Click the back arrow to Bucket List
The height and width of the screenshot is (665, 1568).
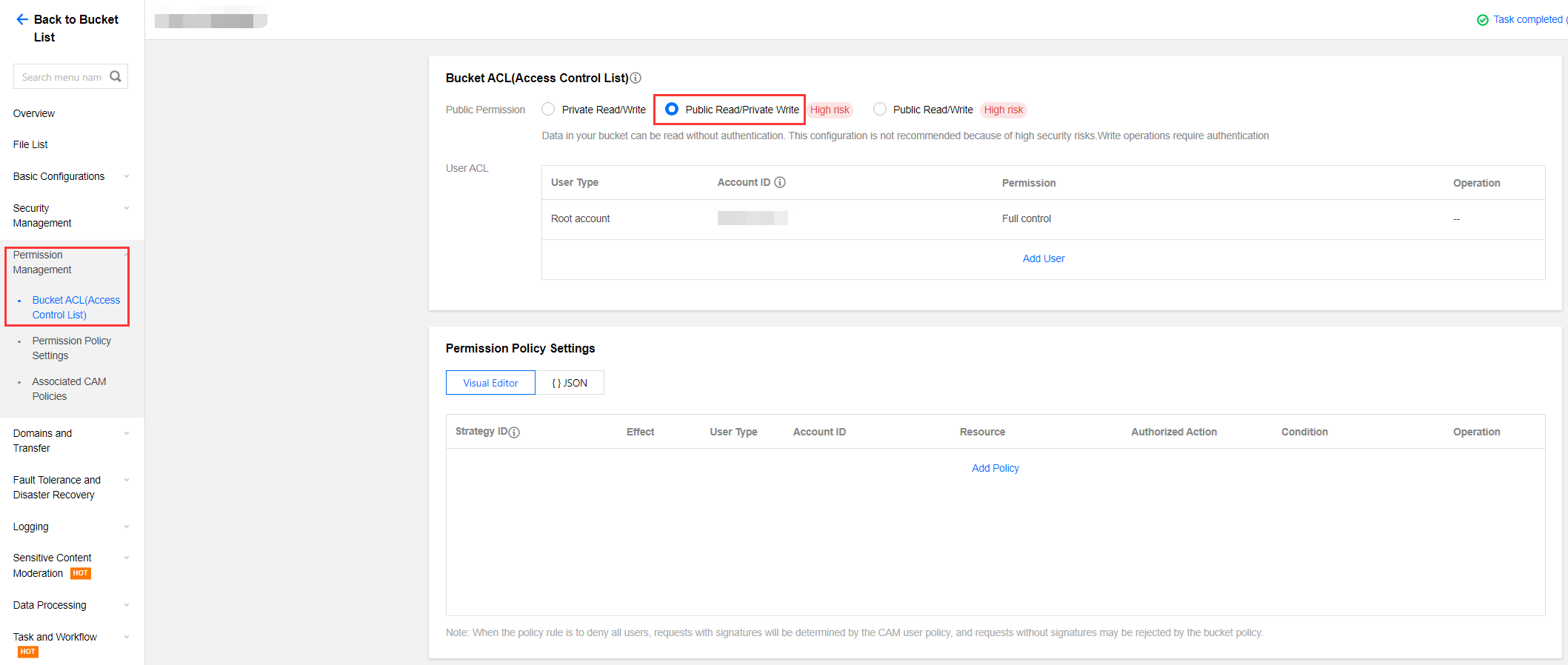click(22, 20)
